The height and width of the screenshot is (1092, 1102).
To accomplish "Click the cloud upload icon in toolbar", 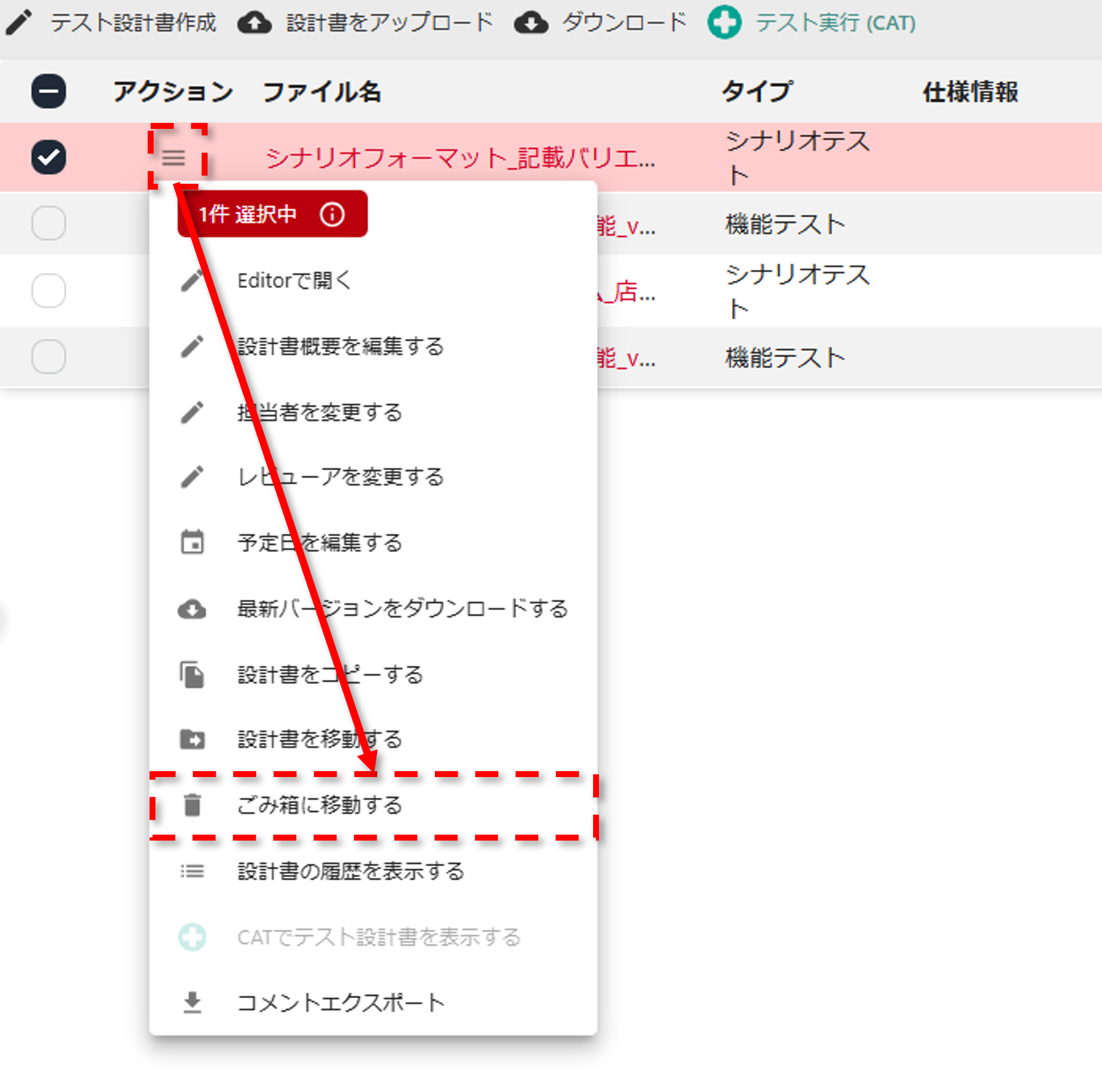I will 254,23.
